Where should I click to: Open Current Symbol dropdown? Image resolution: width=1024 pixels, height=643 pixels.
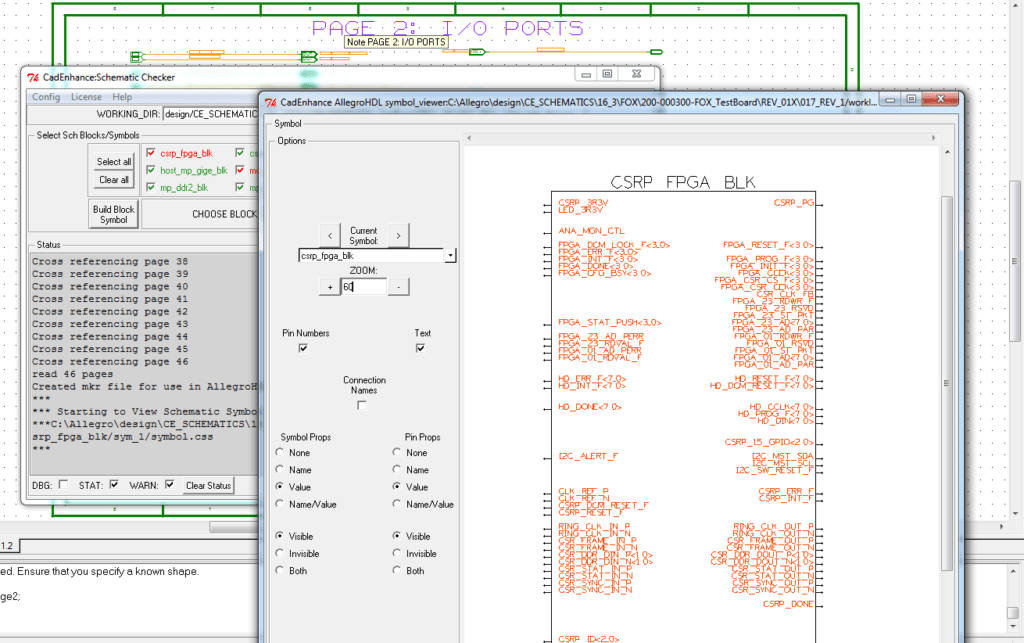coord(450,256)
